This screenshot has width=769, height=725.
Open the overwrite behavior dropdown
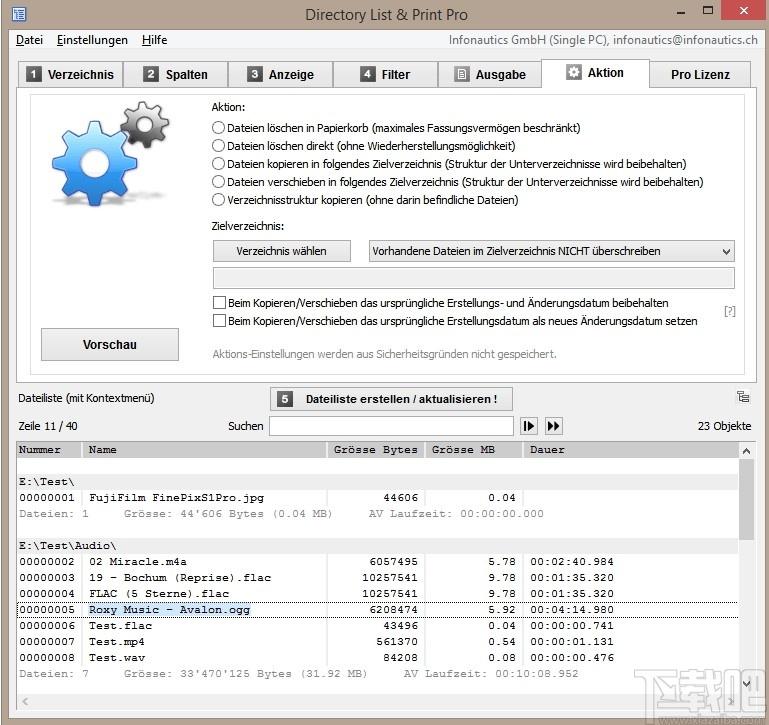click(x=552, y=251)
